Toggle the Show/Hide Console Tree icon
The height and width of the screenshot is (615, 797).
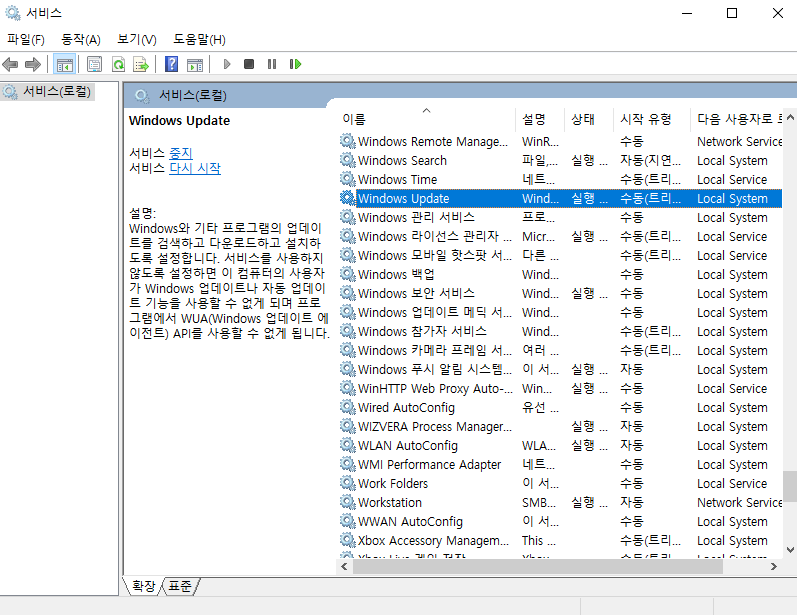pos(65,64)
